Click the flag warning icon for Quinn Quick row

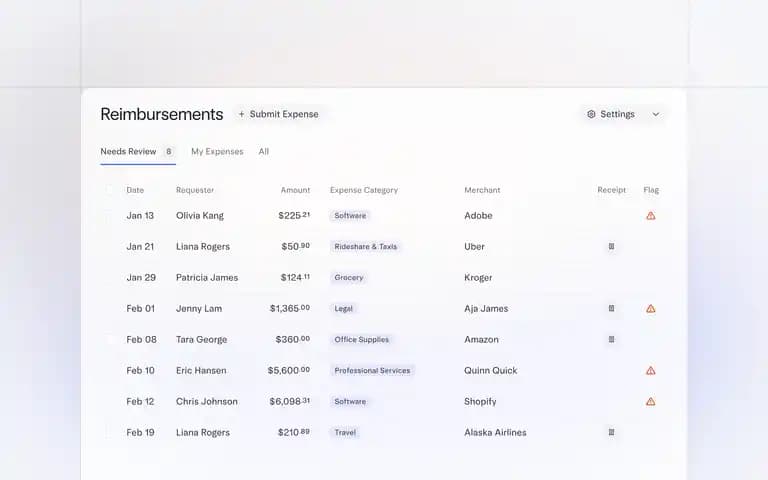pos(650,370)
